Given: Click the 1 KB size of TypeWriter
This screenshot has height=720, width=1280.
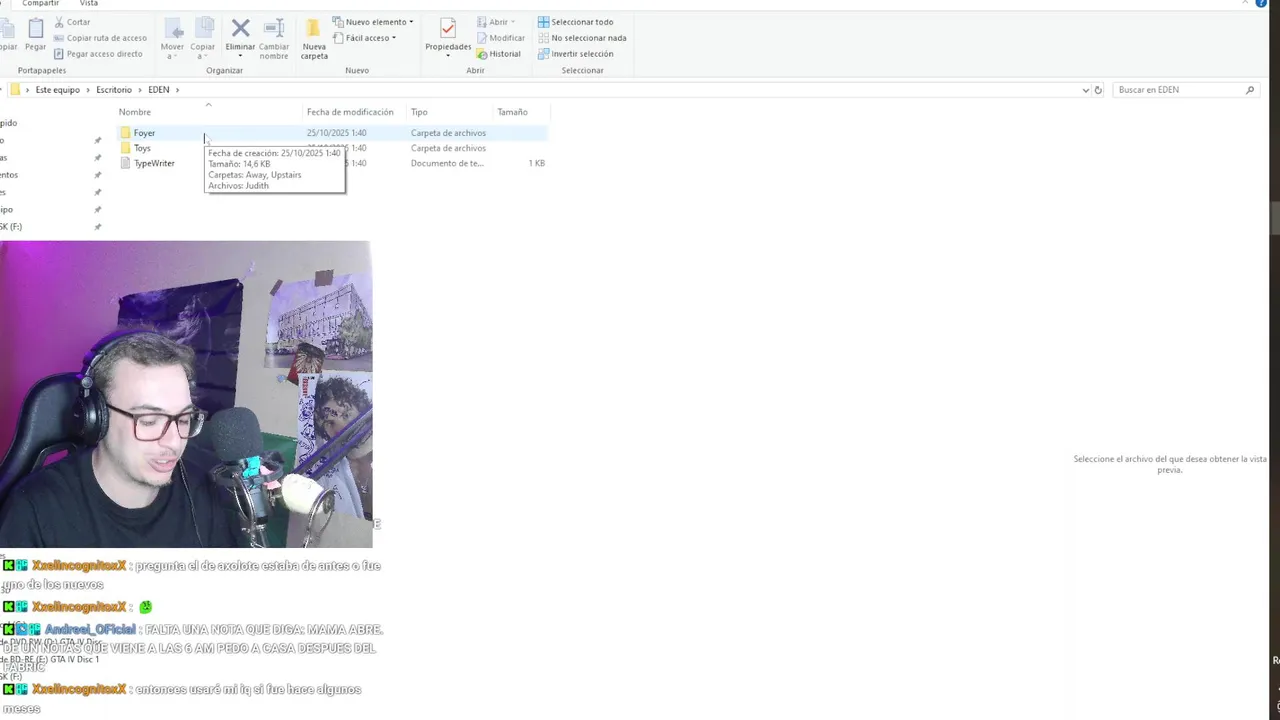Looking at the screenshot, I should pyautogui.click(x=537, y=163).
